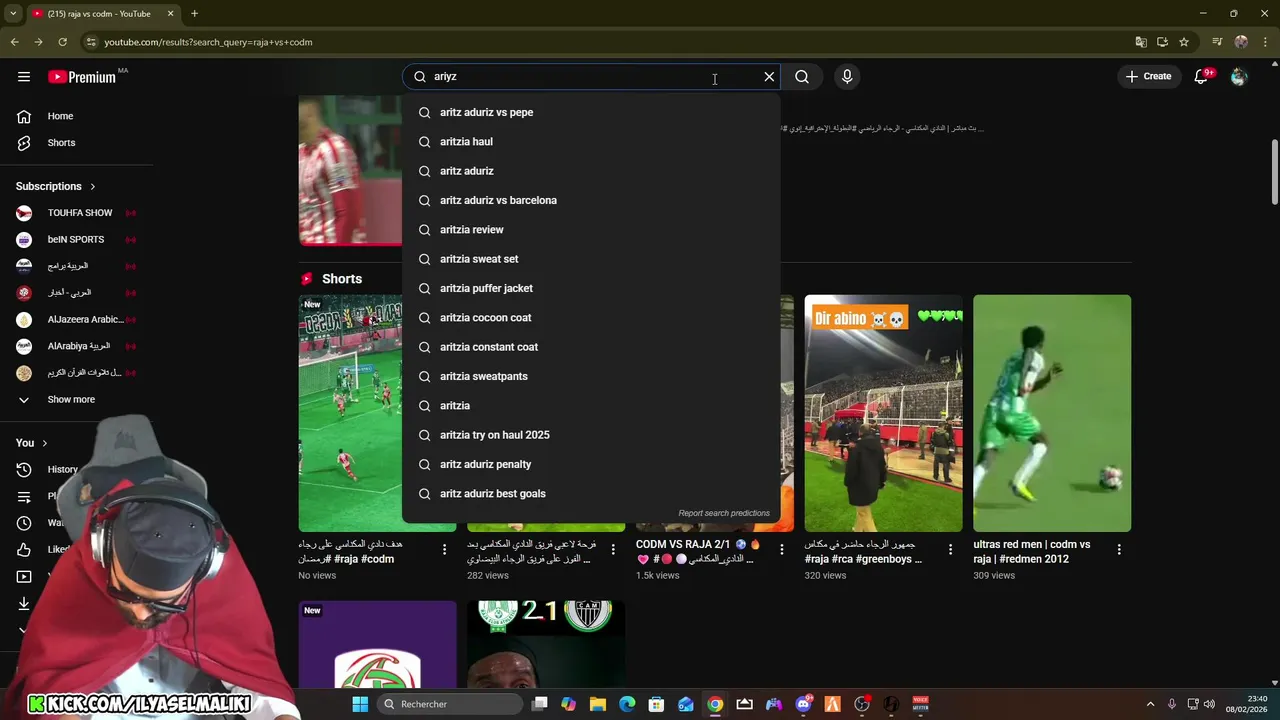Viewport: 1280px width, 720px height.
Task: Pick 'aritz aduriz best goals' suggestion
Action: pyautogui.click(x=591, y=493)
